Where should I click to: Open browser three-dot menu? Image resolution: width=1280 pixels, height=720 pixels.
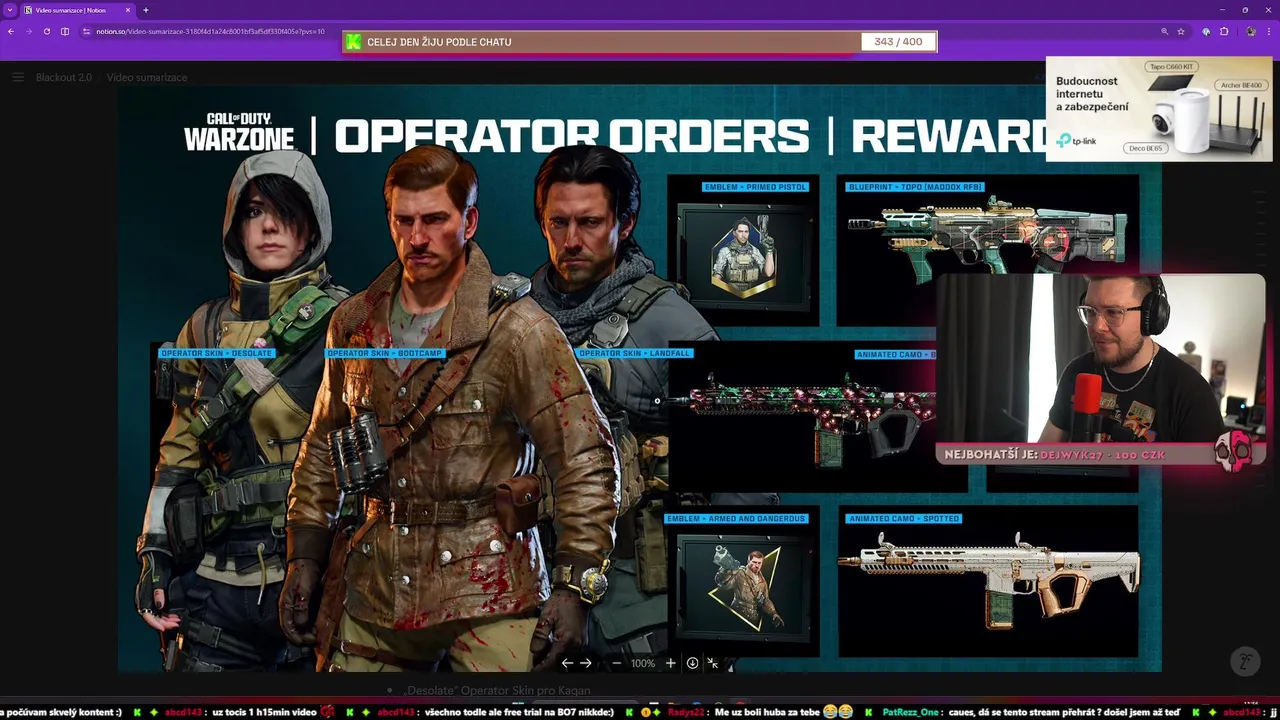click(1268, 31)
